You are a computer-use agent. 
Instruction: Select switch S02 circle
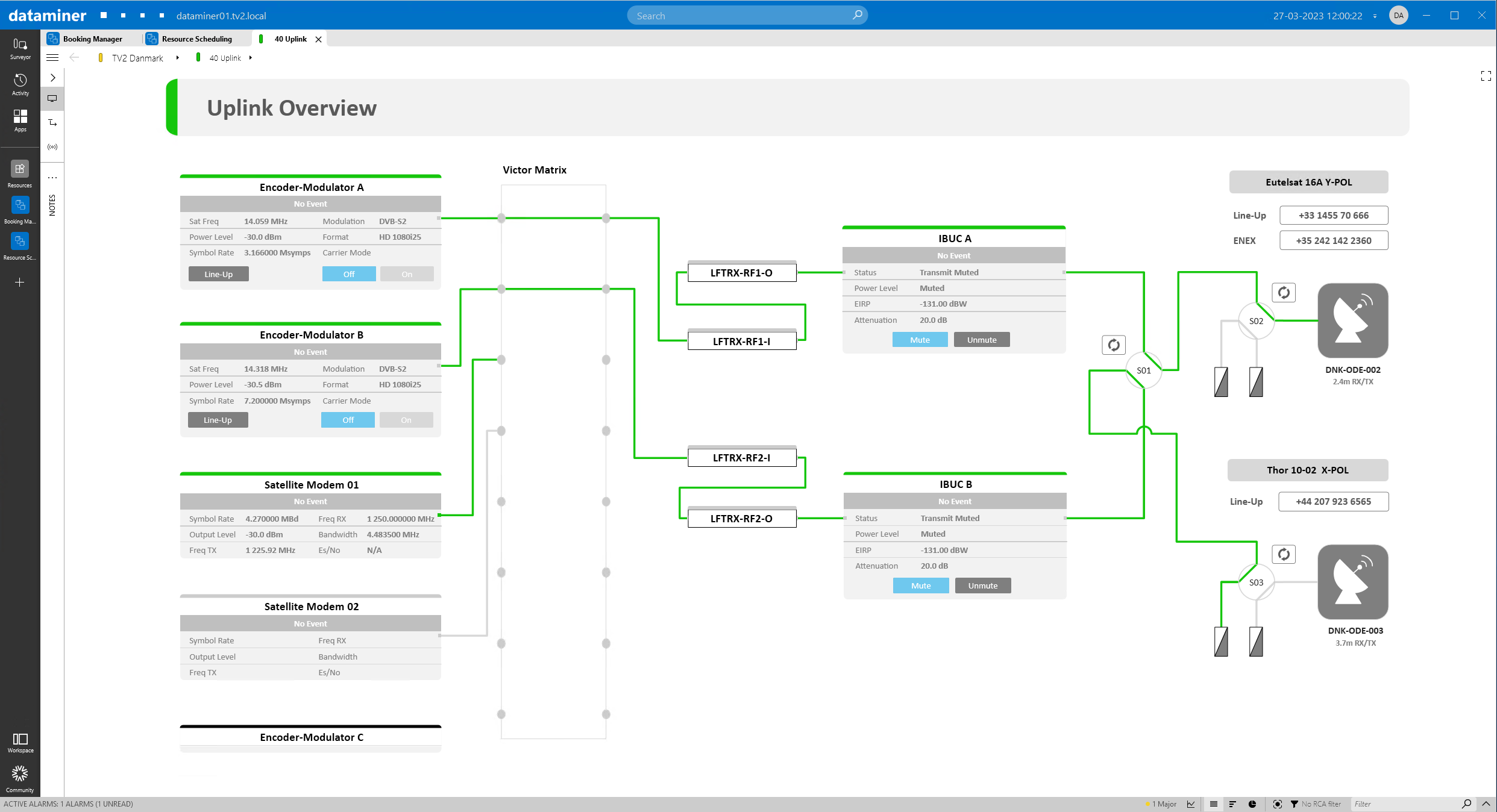(x=1256, y=321)
